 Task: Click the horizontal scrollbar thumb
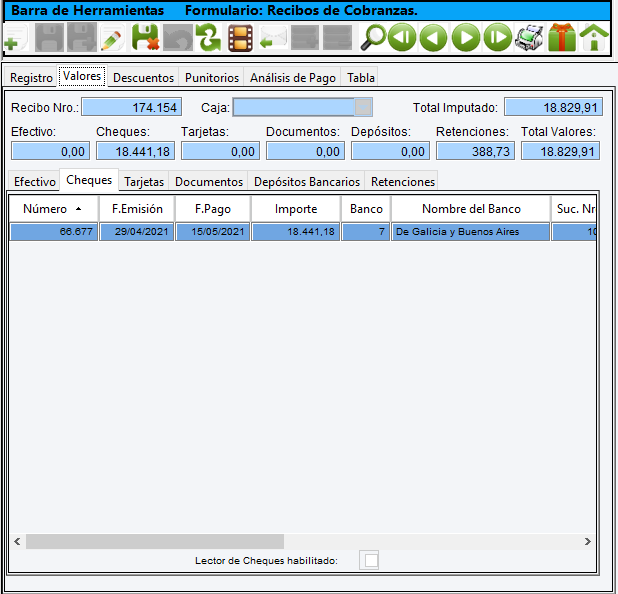[155, 541]
